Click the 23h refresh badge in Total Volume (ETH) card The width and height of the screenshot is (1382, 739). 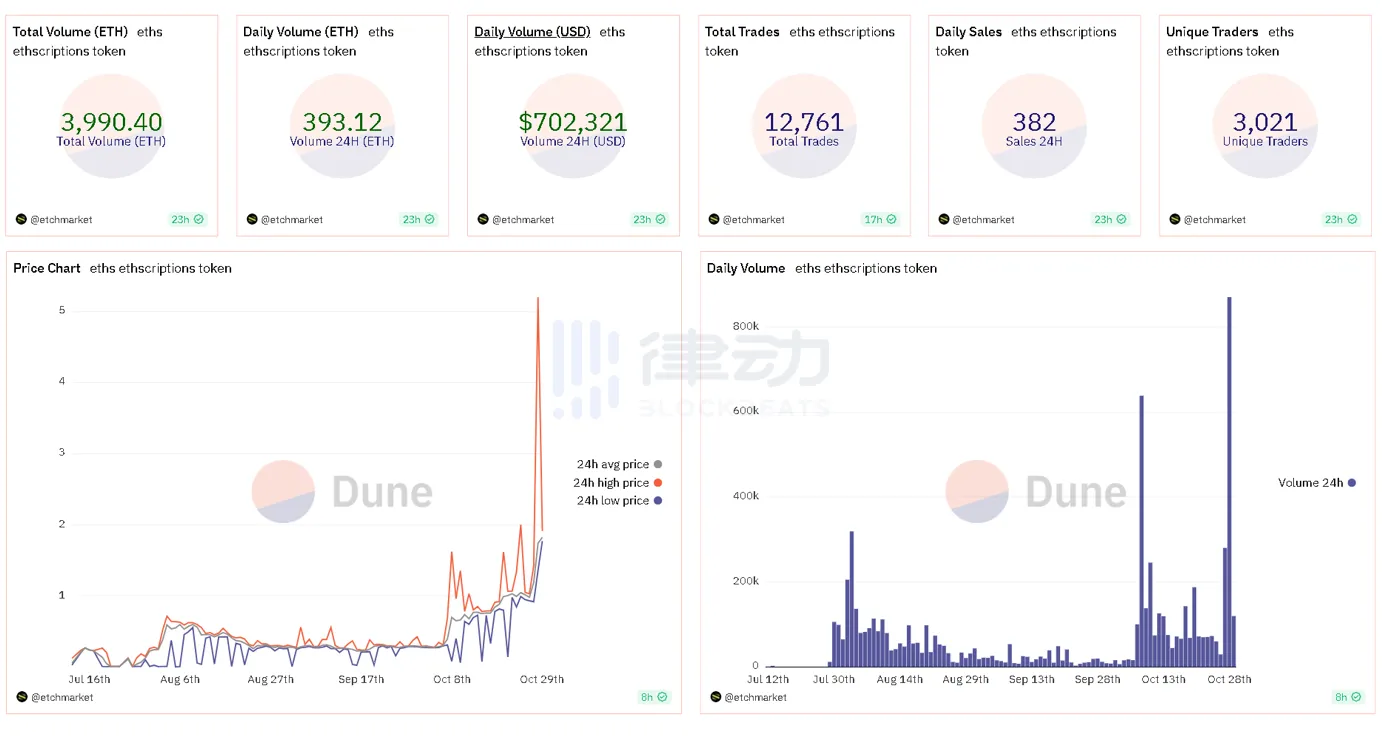tap(187, 219)
